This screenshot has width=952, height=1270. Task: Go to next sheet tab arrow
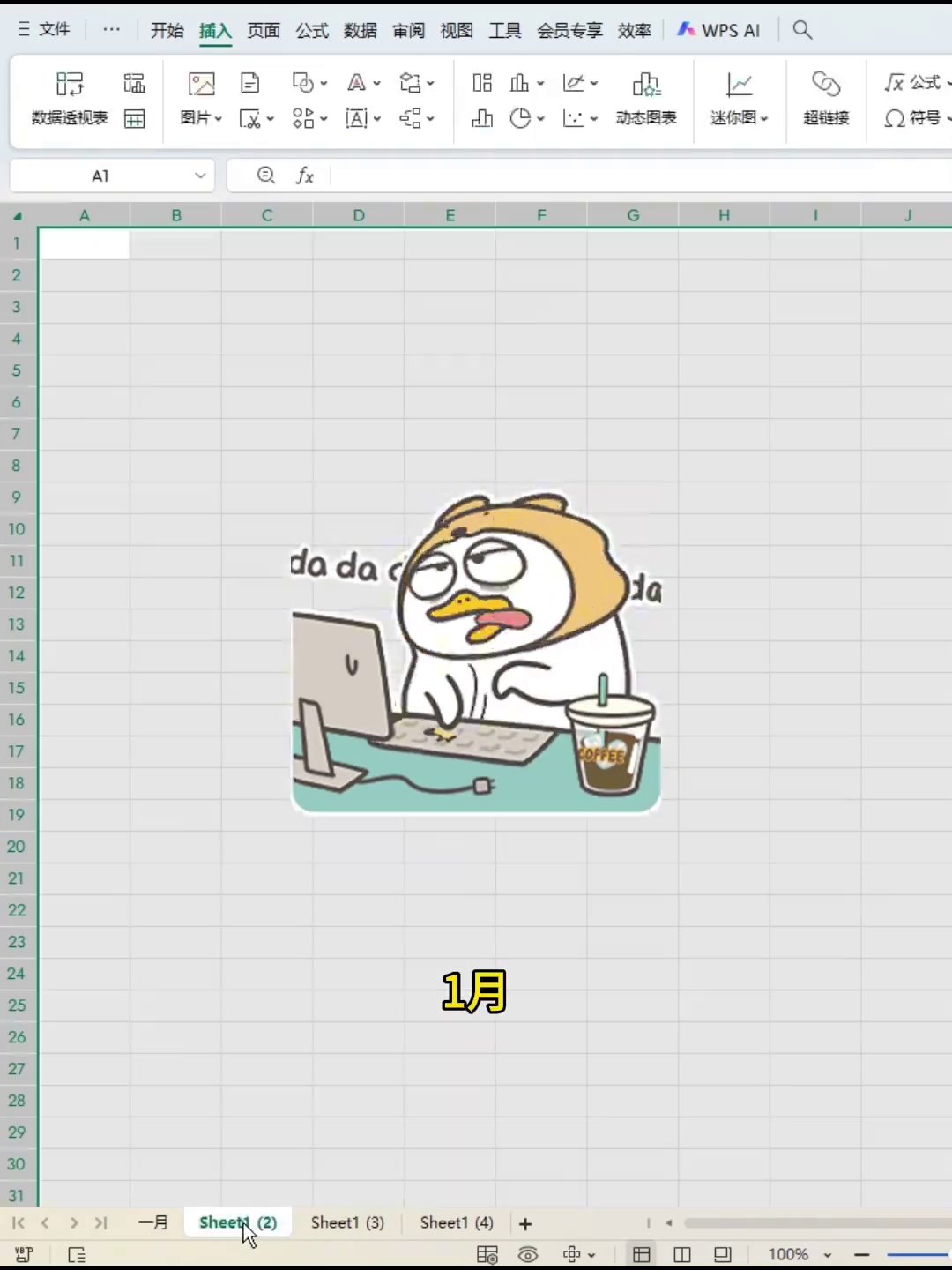click(x=74, y=1223)
